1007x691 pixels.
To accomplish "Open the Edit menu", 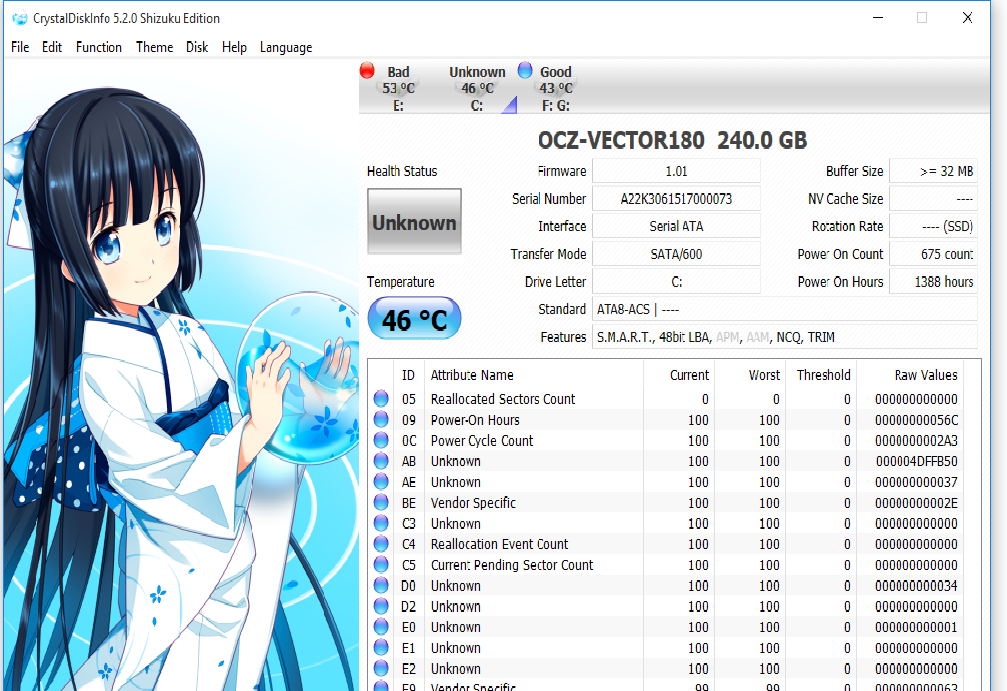I will (51, 47).
